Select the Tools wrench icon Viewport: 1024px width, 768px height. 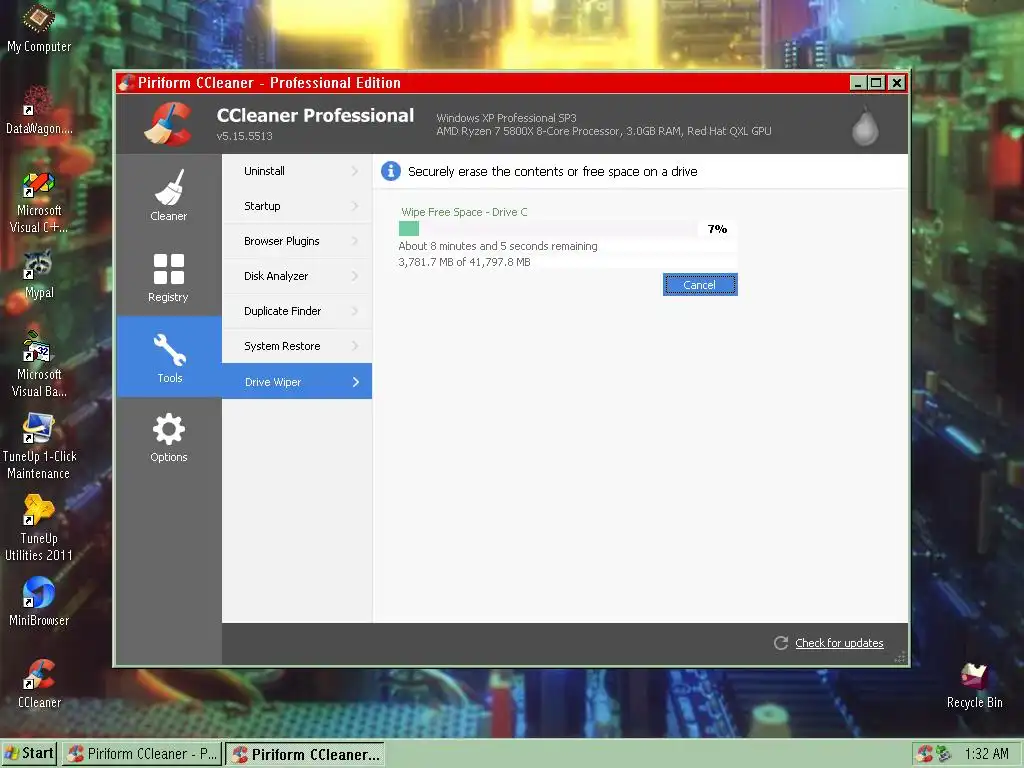[169, 349]
